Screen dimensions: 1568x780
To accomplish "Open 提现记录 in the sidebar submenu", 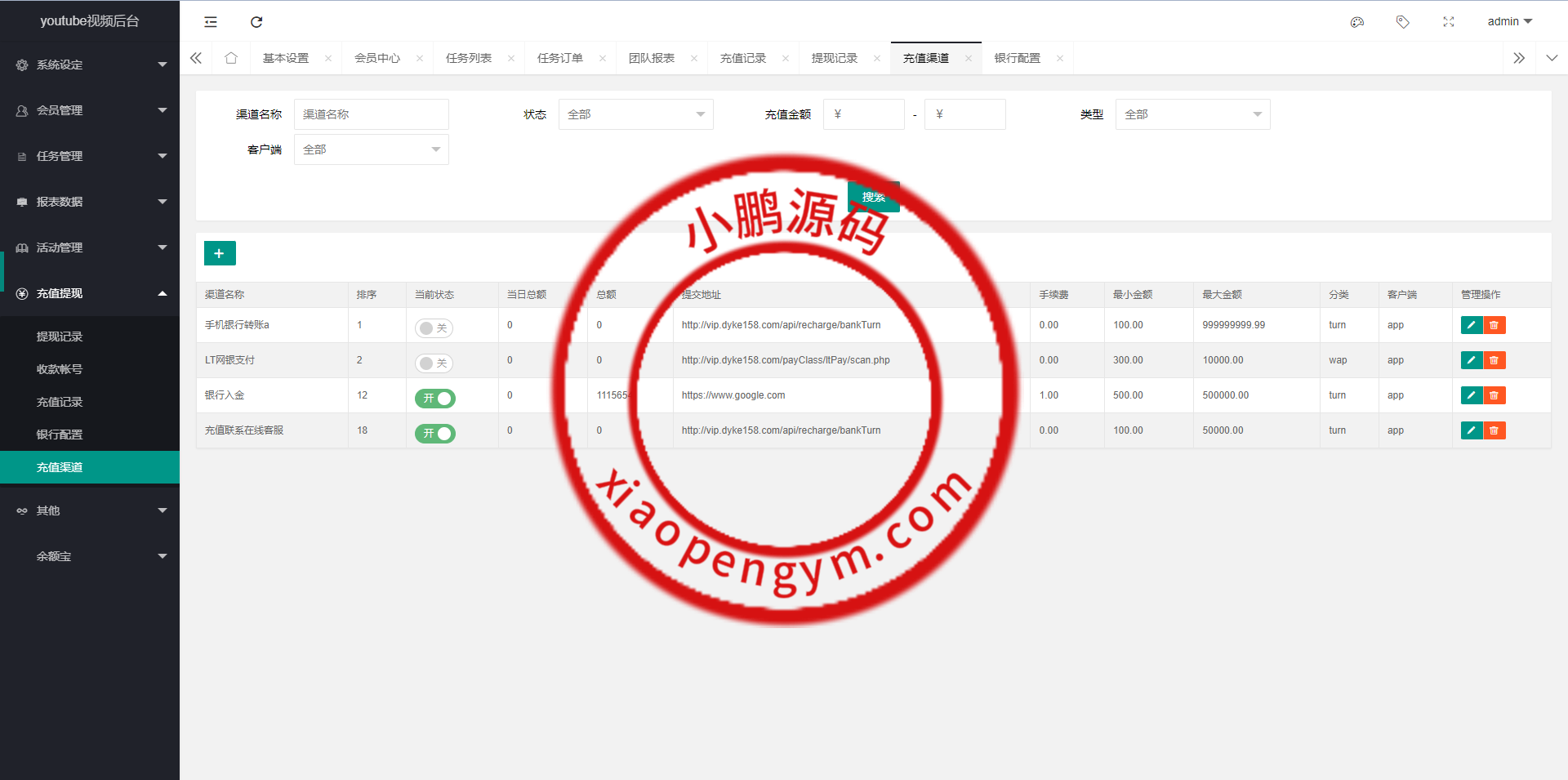I will (x=90, y=337).
